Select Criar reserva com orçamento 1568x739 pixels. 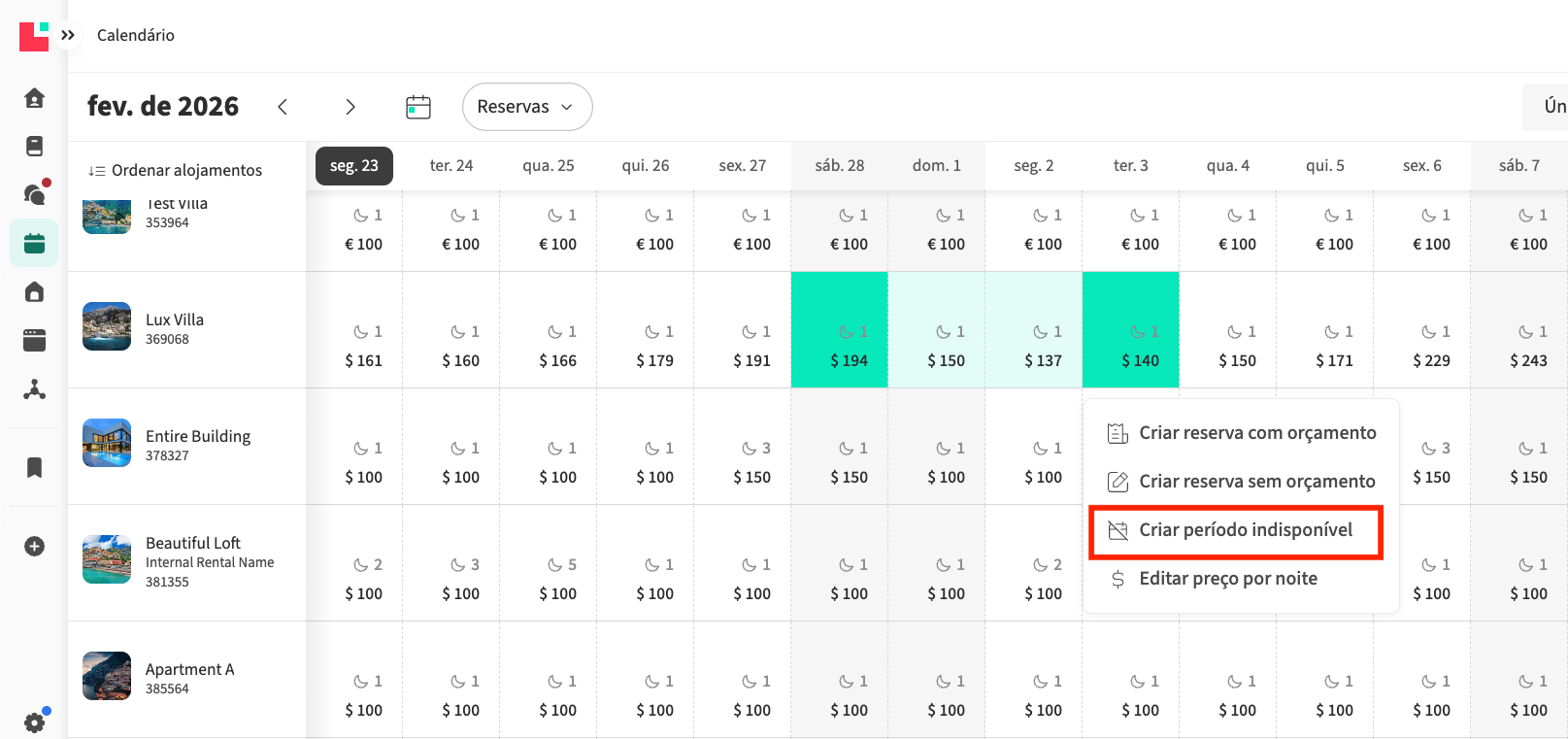click(x=1256, y=433)
